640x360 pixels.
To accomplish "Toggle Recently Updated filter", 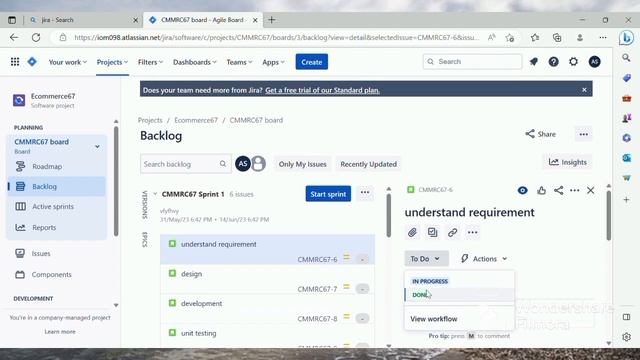I will click(369, 164).
